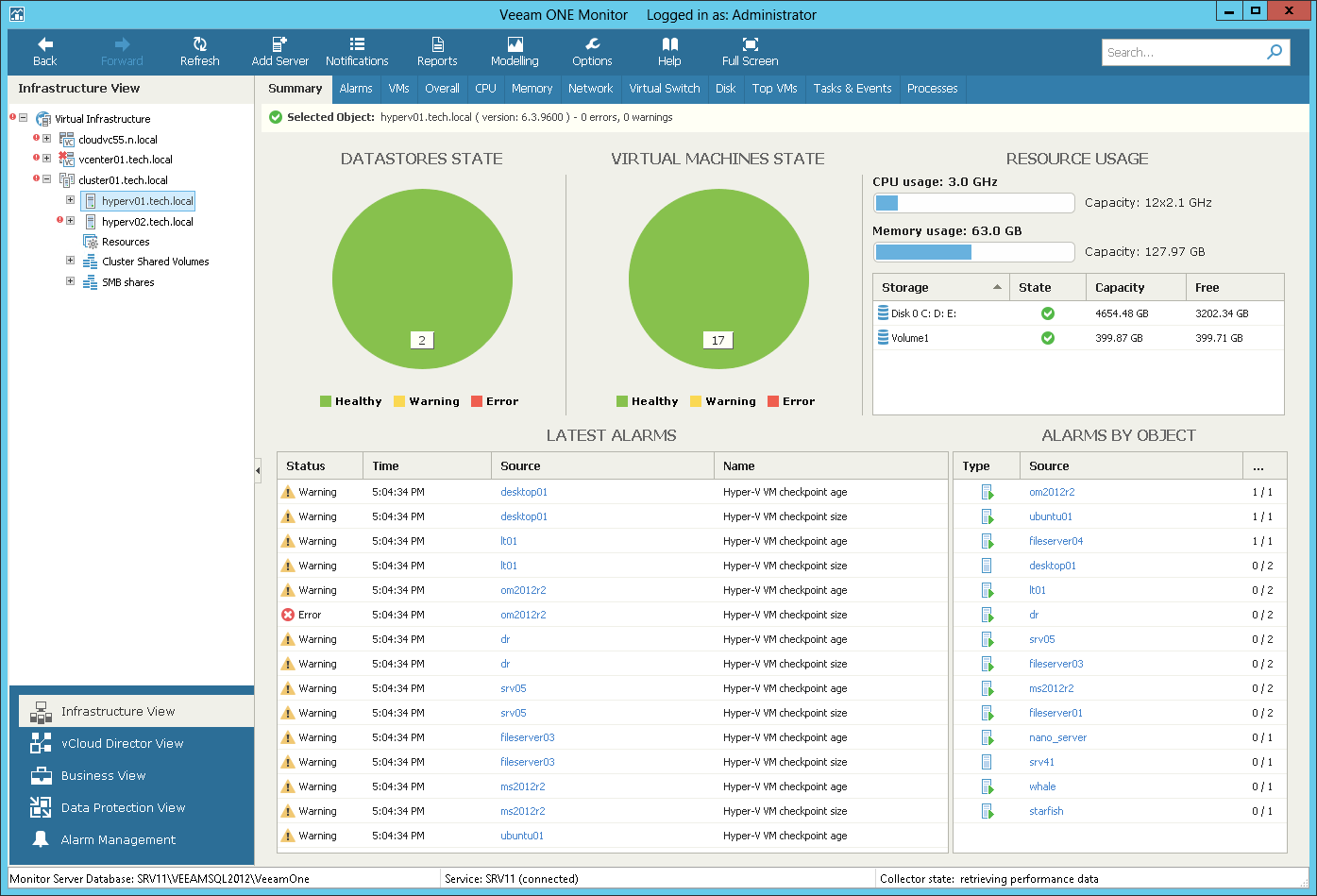Switch to the Alarms tab
The height and width of the screenshot is (896, 1317).
coord(356,89)
